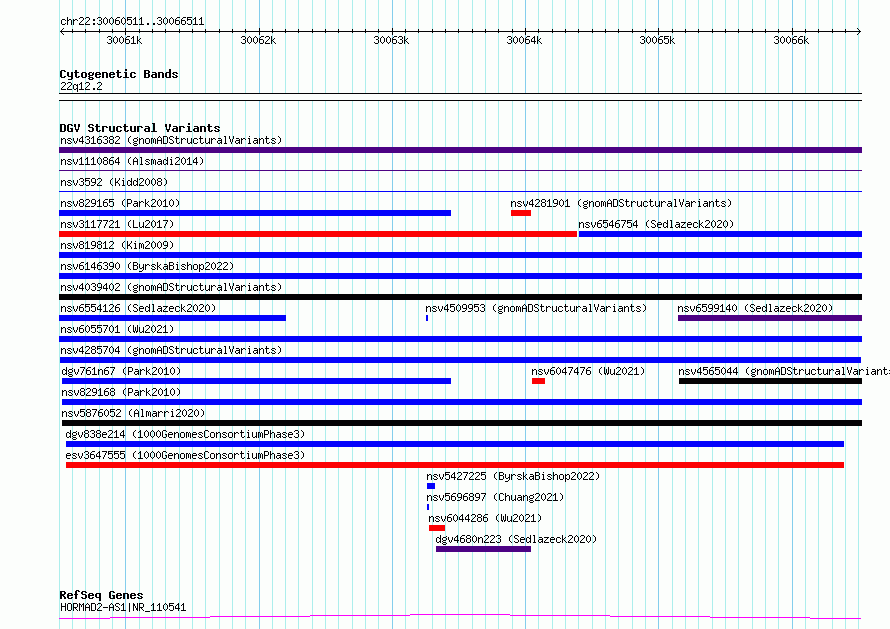Select the nsv829165 blue variant bar

click(255, 213)
